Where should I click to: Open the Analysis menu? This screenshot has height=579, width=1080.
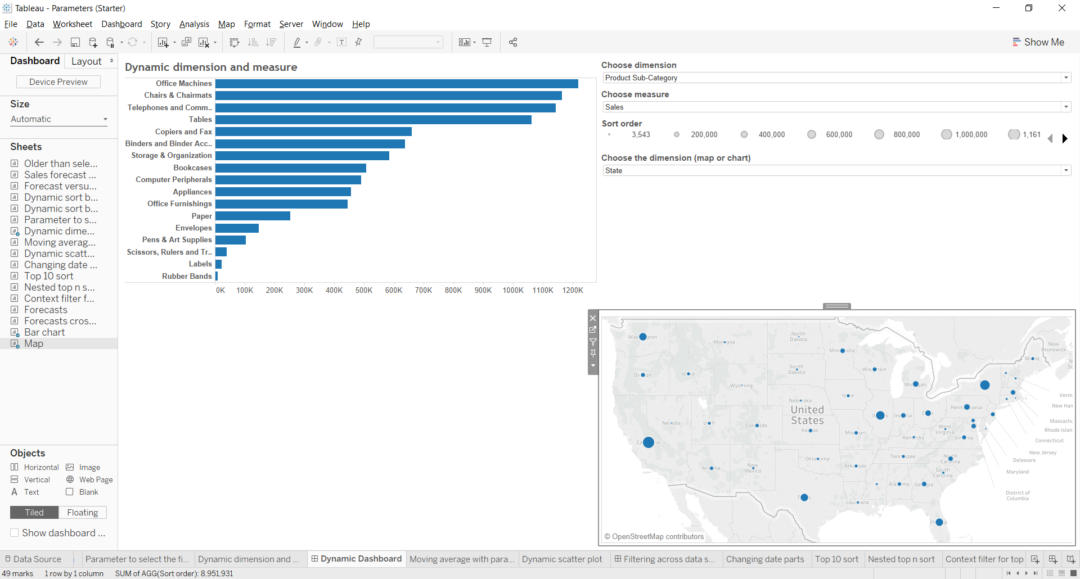point(194,23)
